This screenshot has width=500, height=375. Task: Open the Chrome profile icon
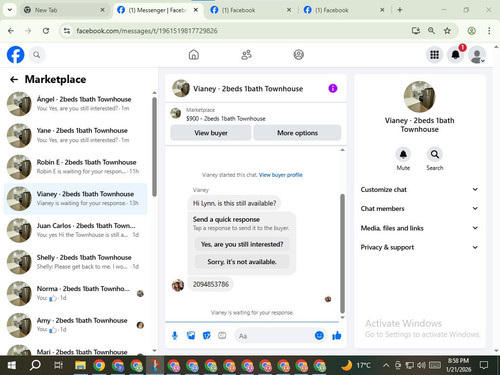[471, 31]
